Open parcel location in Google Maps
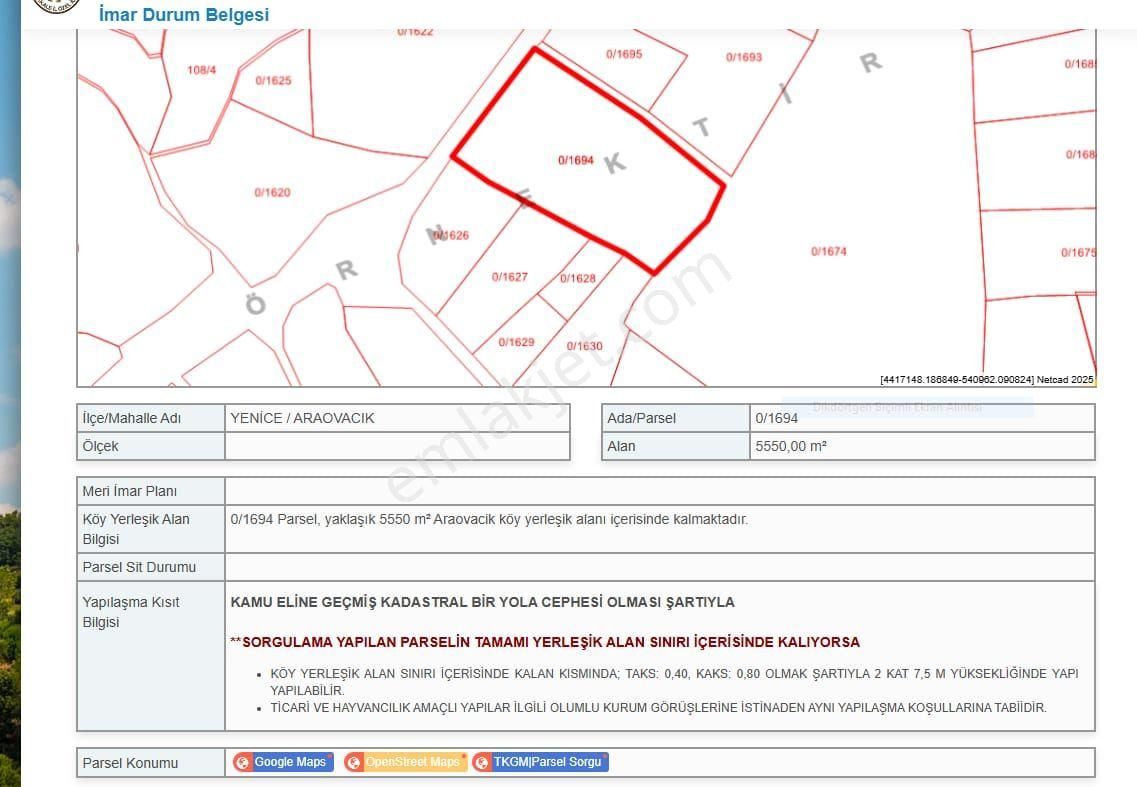Screen dimensions: 1137x787 click(x=290, y=762)
